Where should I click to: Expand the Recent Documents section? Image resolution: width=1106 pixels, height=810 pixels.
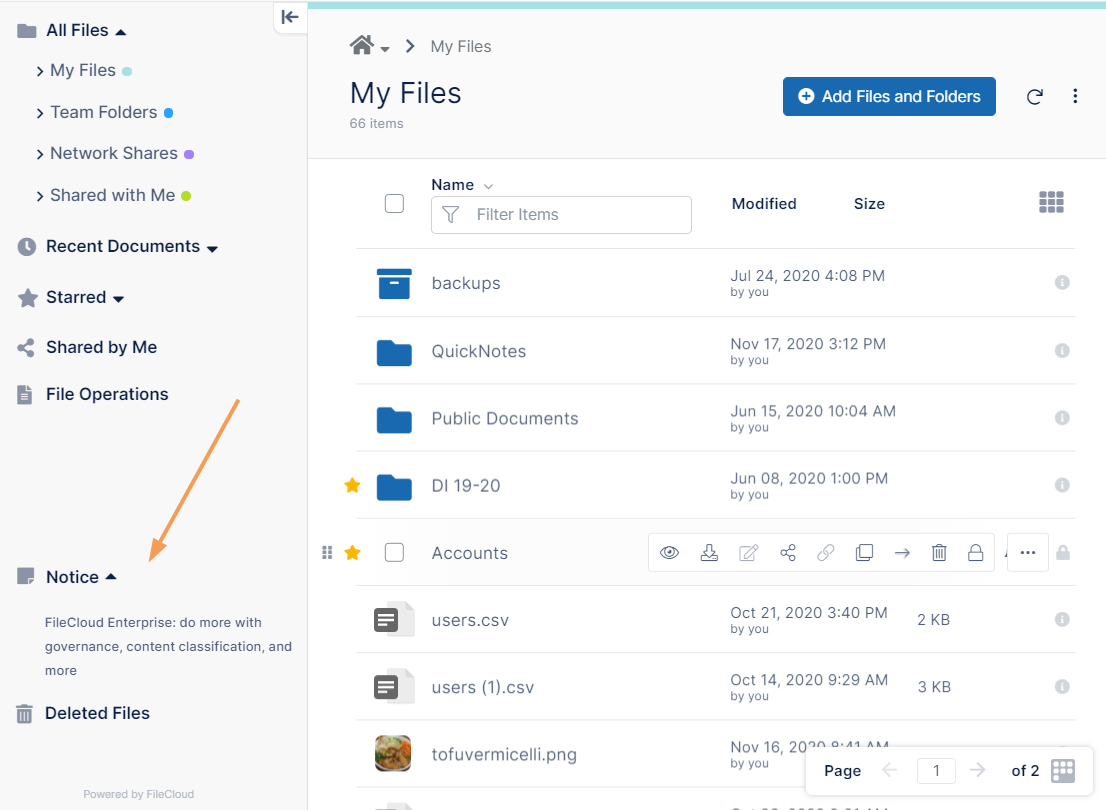tap(212, 248)
